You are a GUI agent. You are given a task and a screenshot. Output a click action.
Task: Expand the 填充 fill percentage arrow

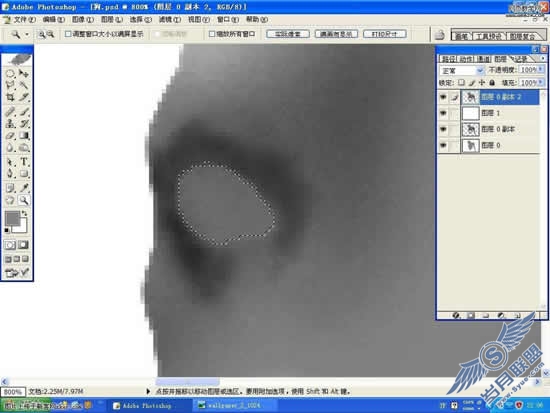(541, 82)
